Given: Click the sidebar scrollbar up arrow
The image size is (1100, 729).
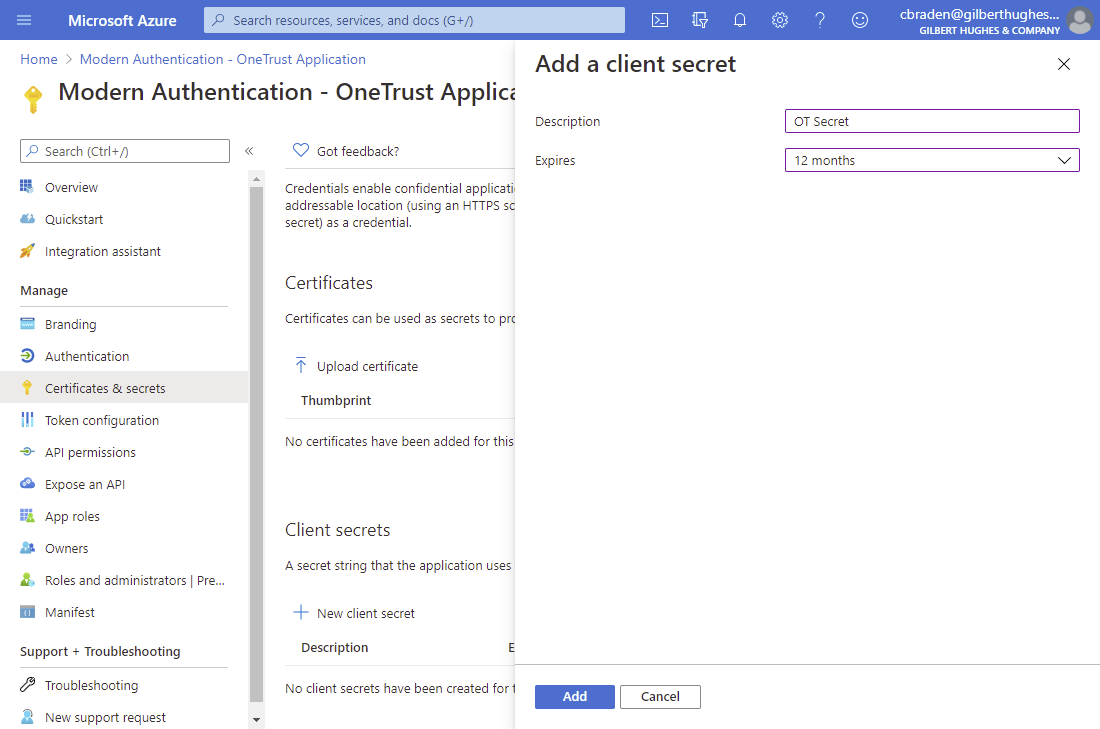Looking at the screenshot, I should (256, 179).
